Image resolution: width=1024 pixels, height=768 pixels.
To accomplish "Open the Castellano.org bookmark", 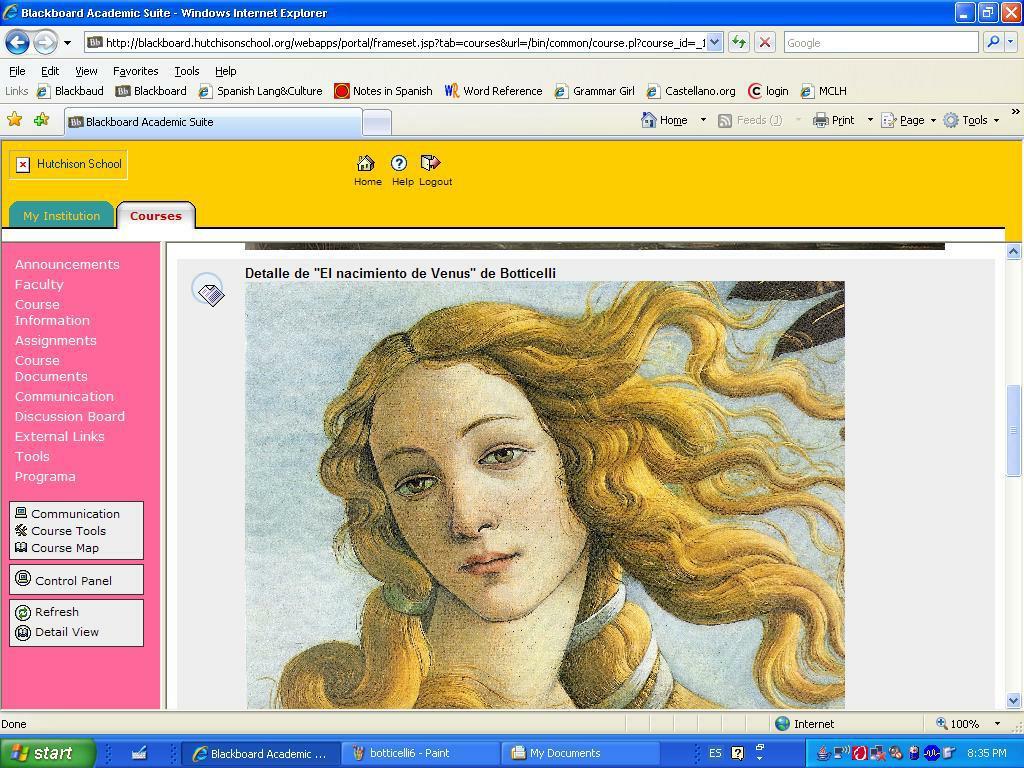I will (x=691, y=91).
